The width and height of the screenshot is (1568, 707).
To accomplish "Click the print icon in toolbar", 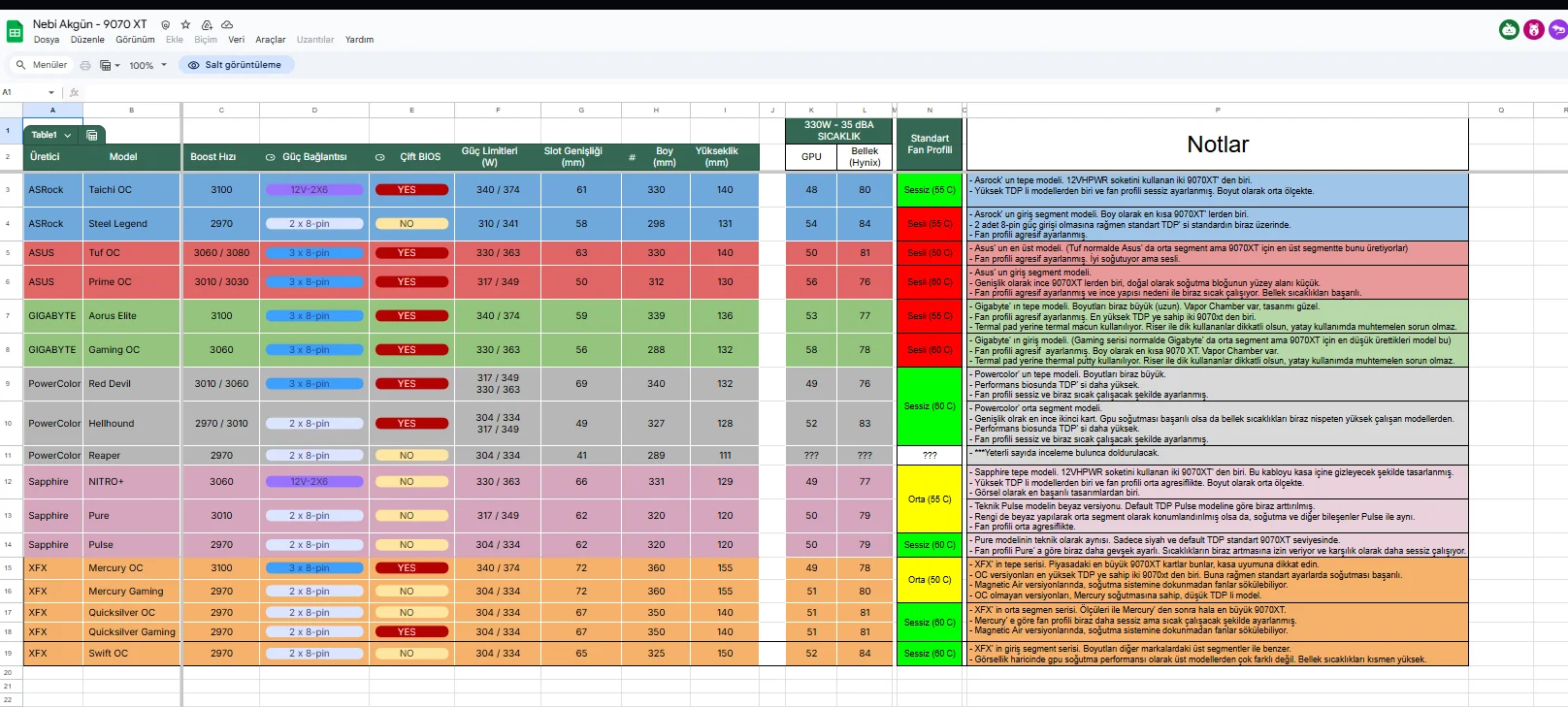I will 85,66.
